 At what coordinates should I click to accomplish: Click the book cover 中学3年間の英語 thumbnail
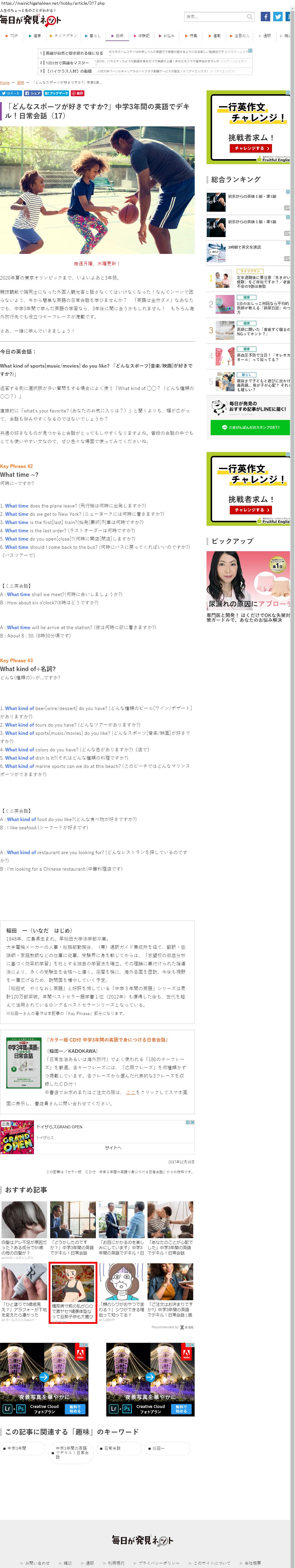click(x=24, y=1063)
